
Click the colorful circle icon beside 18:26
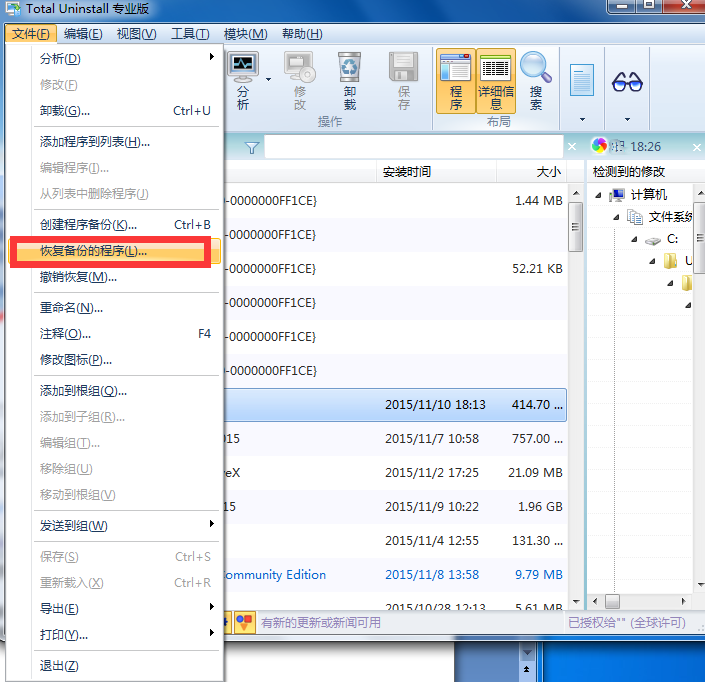(x=600, y=146)
